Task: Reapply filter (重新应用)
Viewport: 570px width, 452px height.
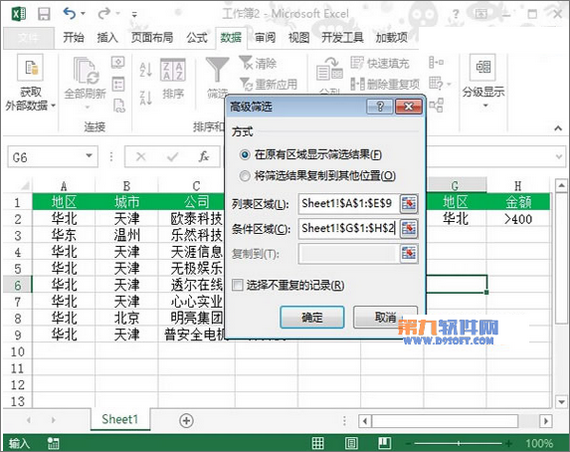Action: point(268,84)
